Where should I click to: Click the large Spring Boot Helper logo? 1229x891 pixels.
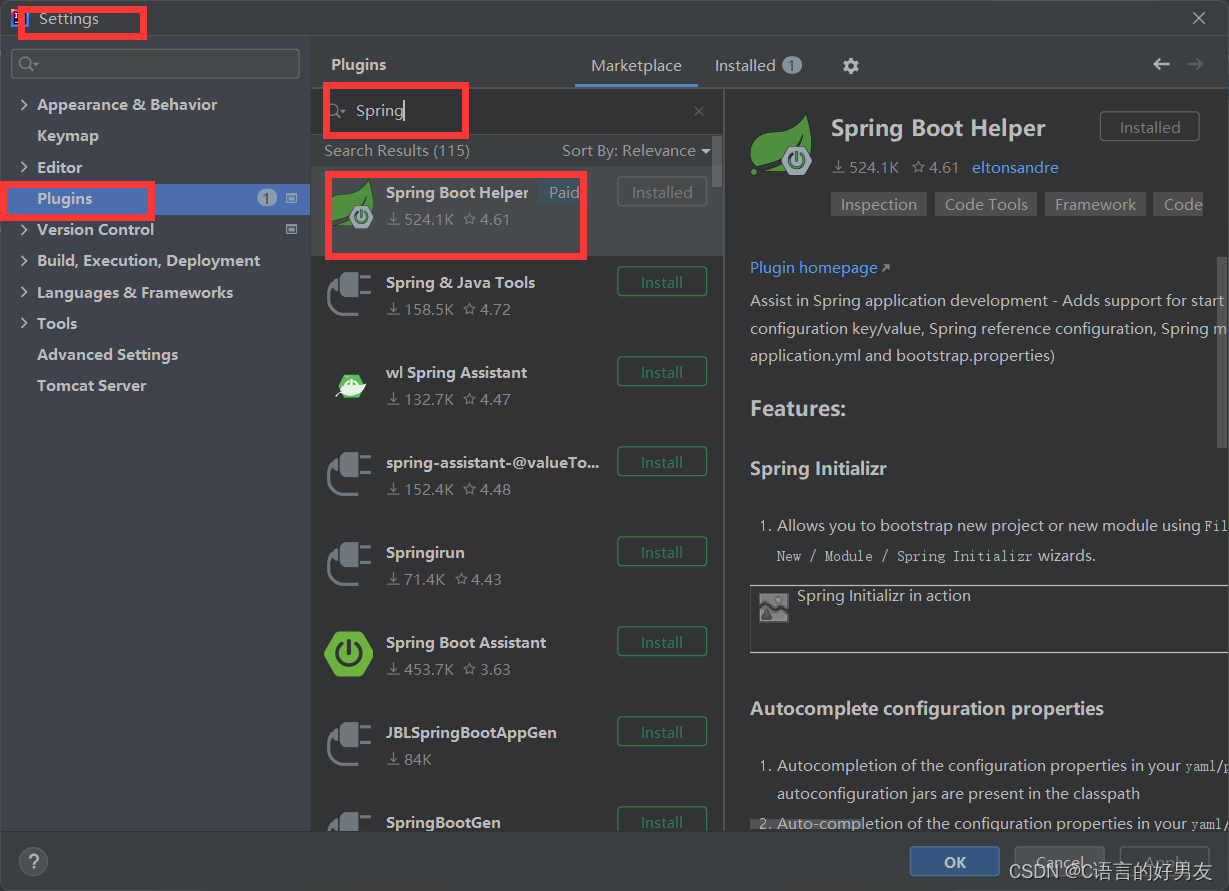click(x=781, y=146)
